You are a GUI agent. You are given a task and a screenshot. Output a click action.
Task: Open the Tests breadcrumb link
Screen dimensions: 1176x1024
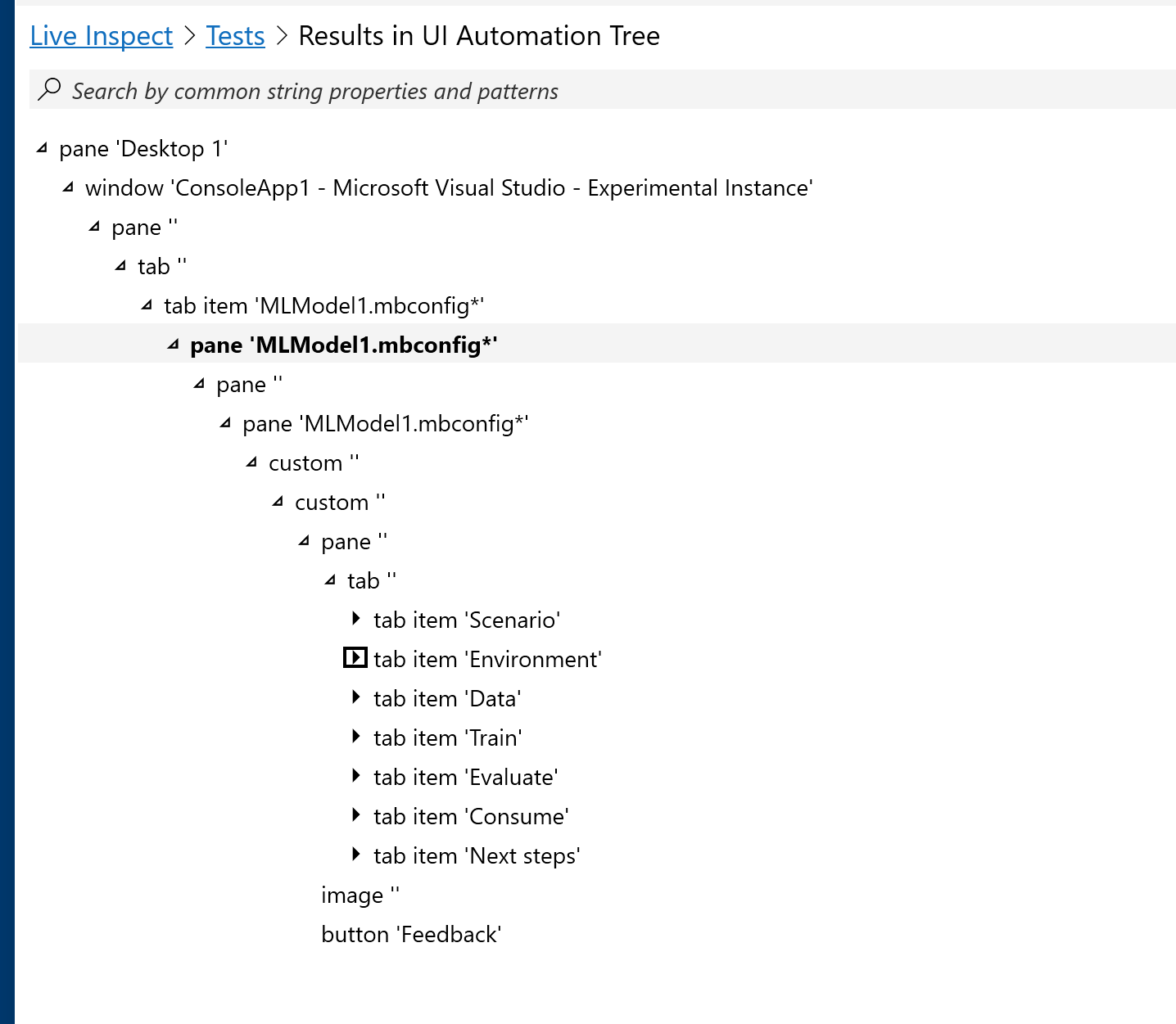coord(235,35)
